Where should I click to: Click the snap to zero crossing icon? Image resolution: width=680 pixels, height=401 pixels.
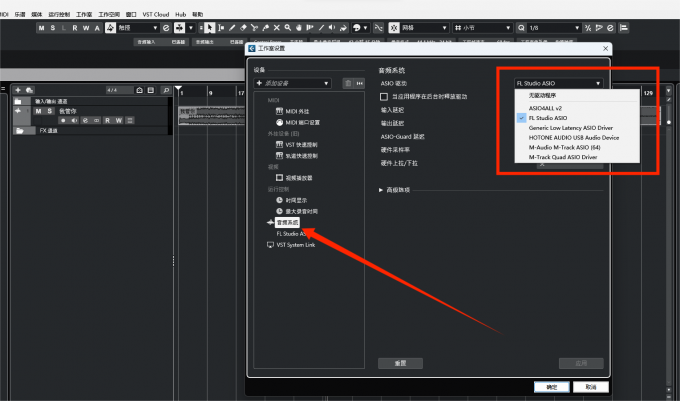click(x=379, y=28)
